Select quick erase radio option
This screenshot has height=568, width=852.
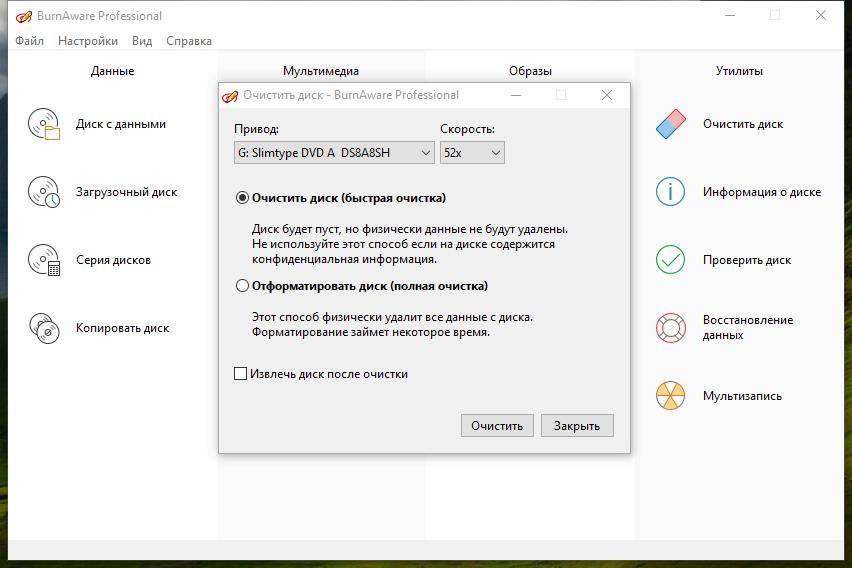[242, 198]
